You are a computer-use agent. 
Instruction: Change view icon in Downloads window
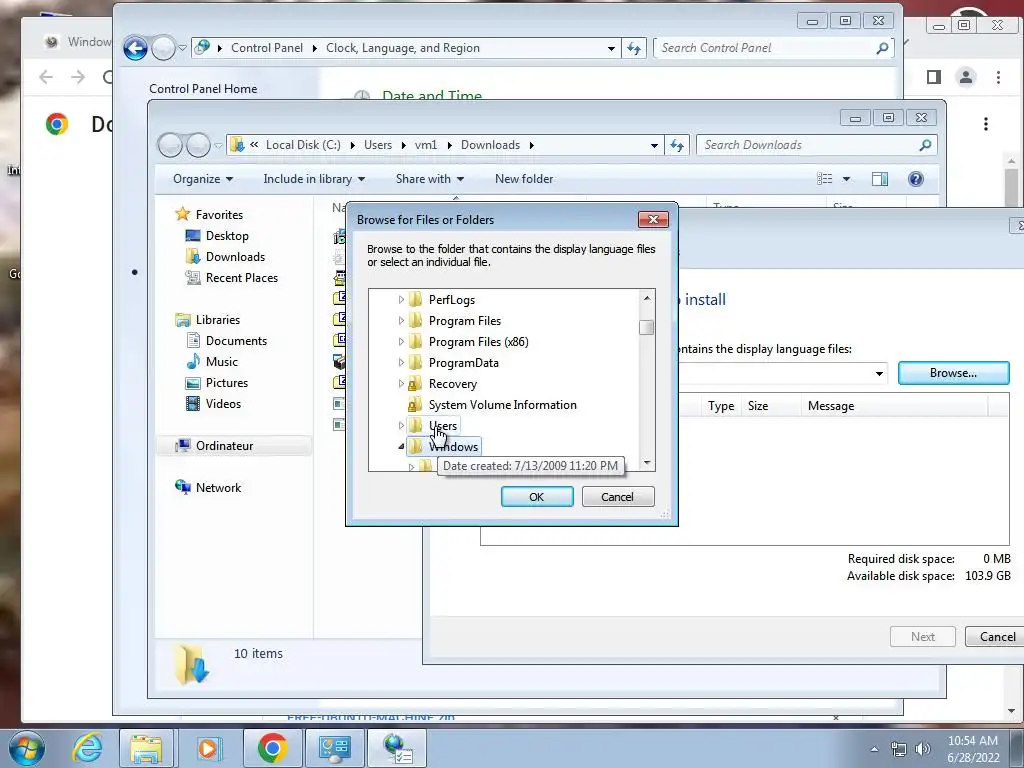[x=825, y=179]
